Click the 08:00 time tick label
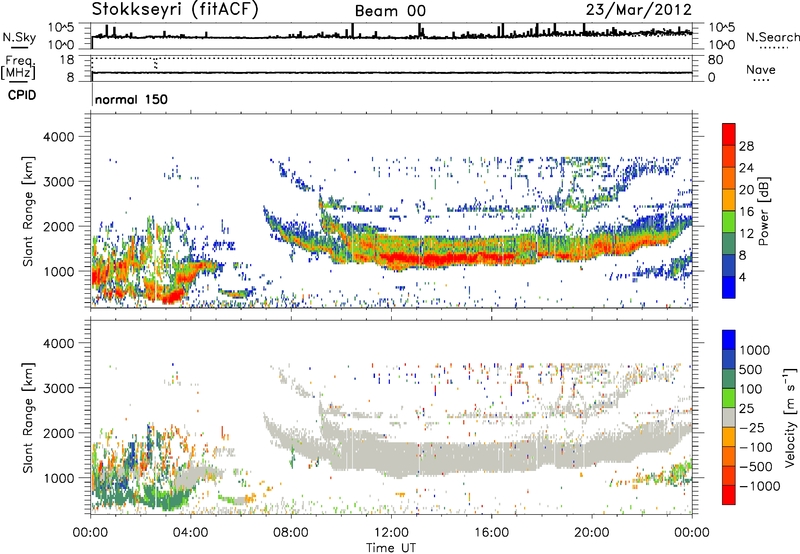The width and height of the screenshot is (800, 554). tap(291, 533)
